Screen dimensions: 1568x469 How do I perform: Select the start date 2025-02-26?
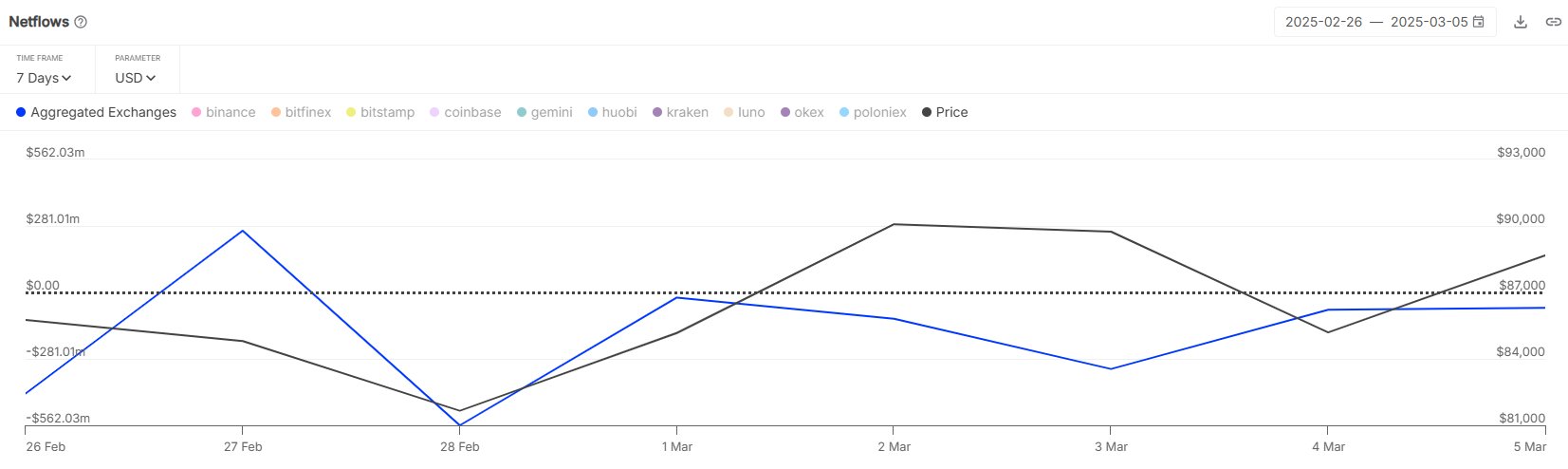point(1323,22)
